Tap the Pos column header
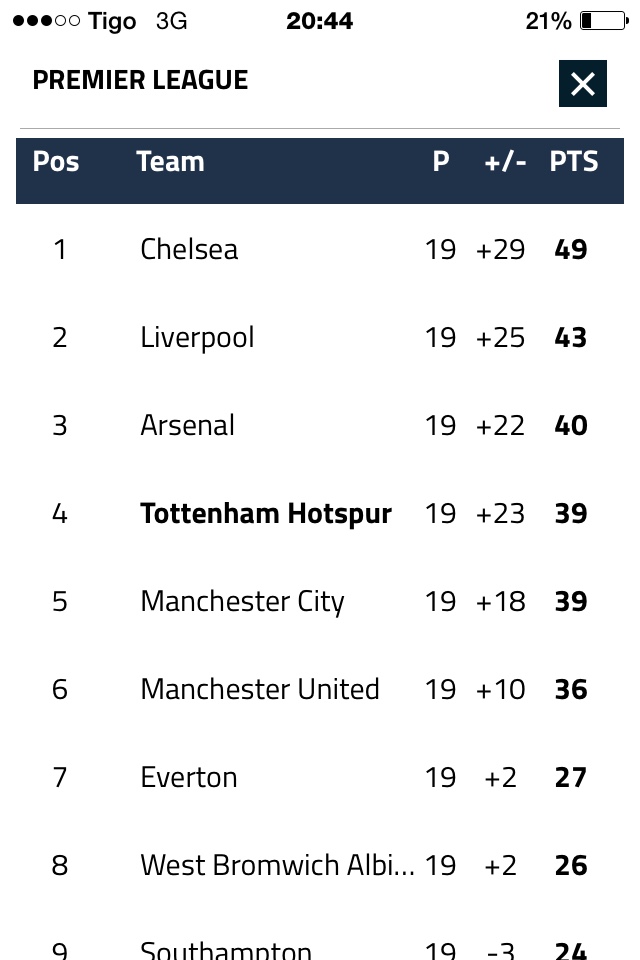Viewport: 640px width, 960px height. 56,162
